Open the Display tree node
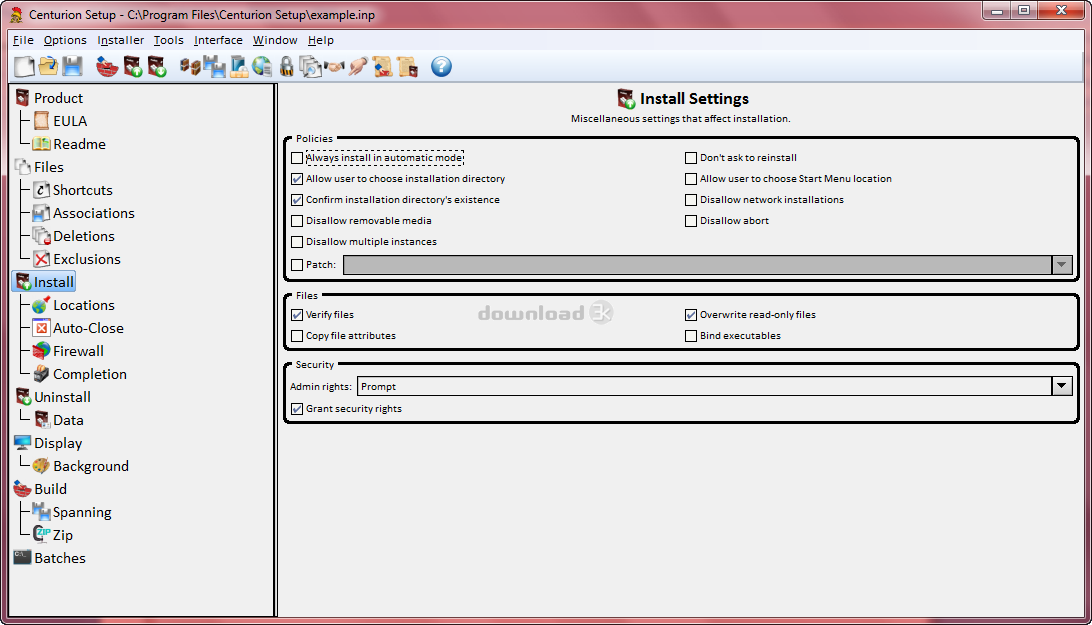 [x=58, y=442]
